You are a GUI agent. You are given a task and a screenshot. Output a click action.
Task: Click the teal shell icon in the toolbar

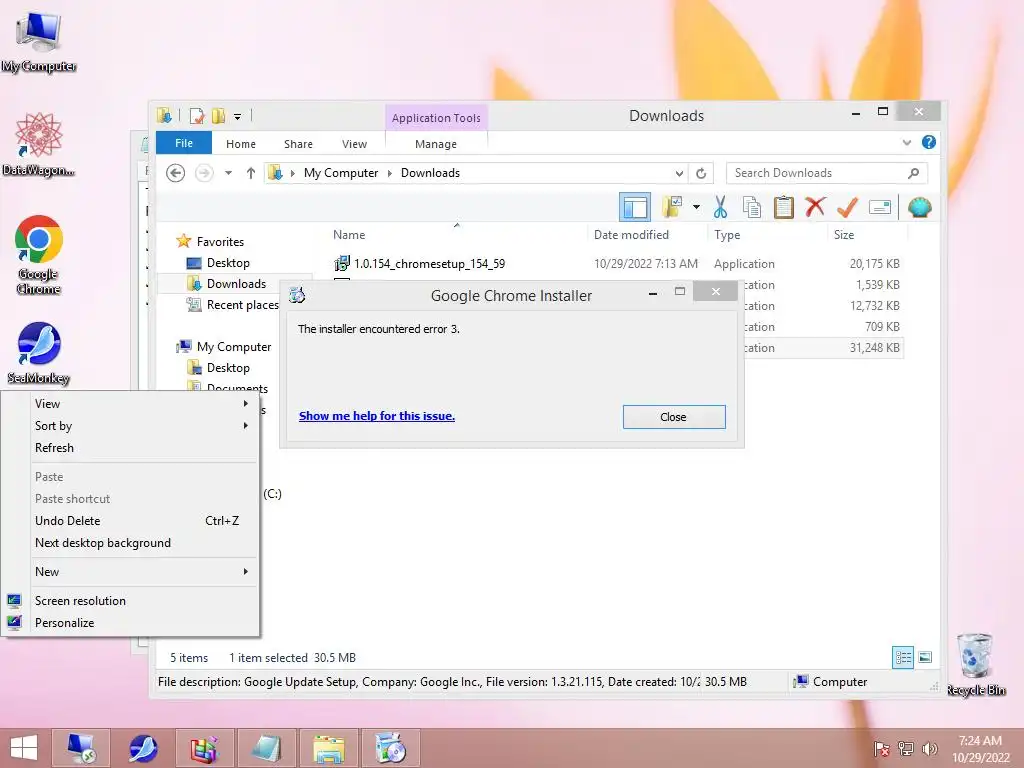920,208
